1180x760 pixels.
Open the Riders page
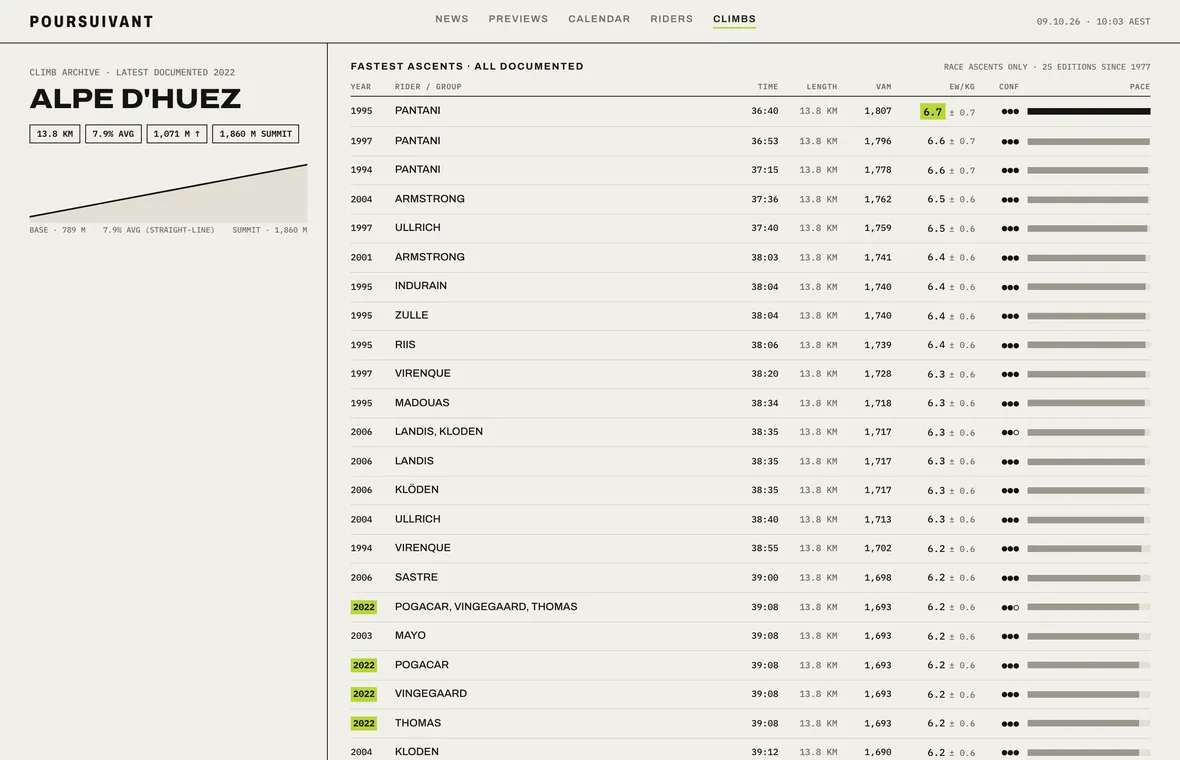671,19
